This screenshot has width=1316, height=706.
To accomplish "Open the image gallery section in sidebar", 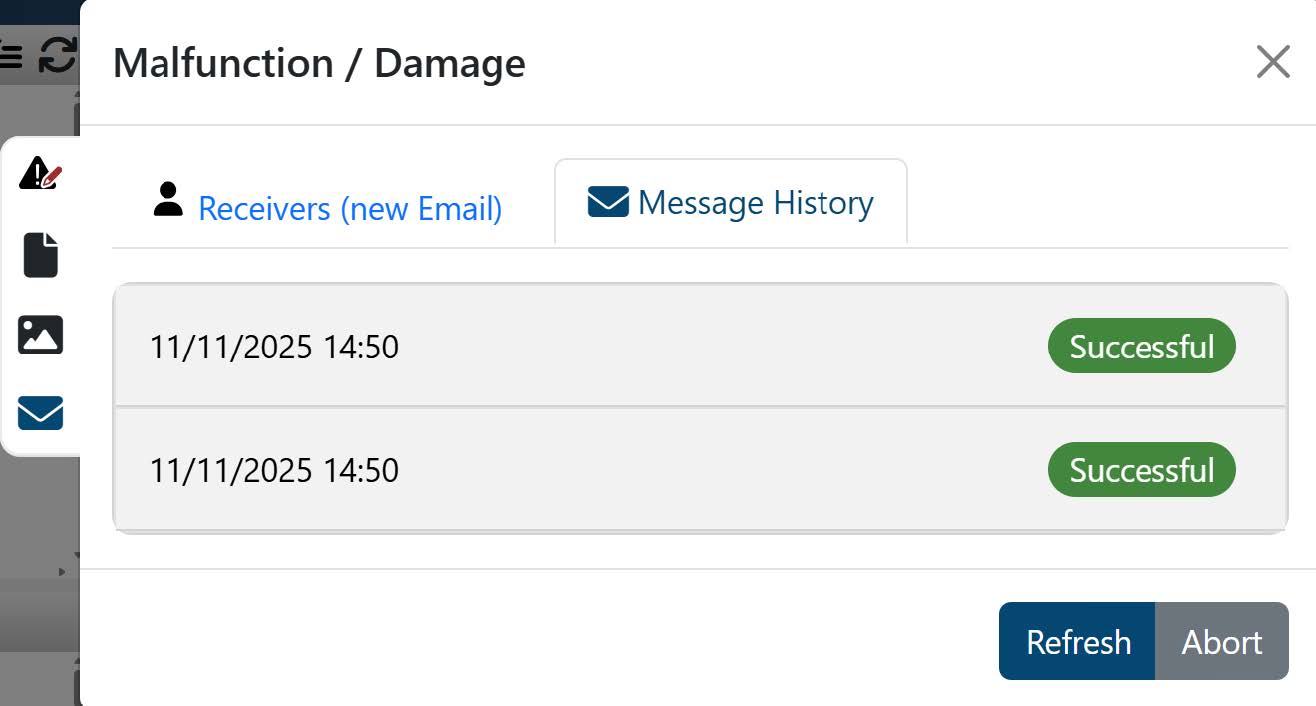I will click(40, 334).
